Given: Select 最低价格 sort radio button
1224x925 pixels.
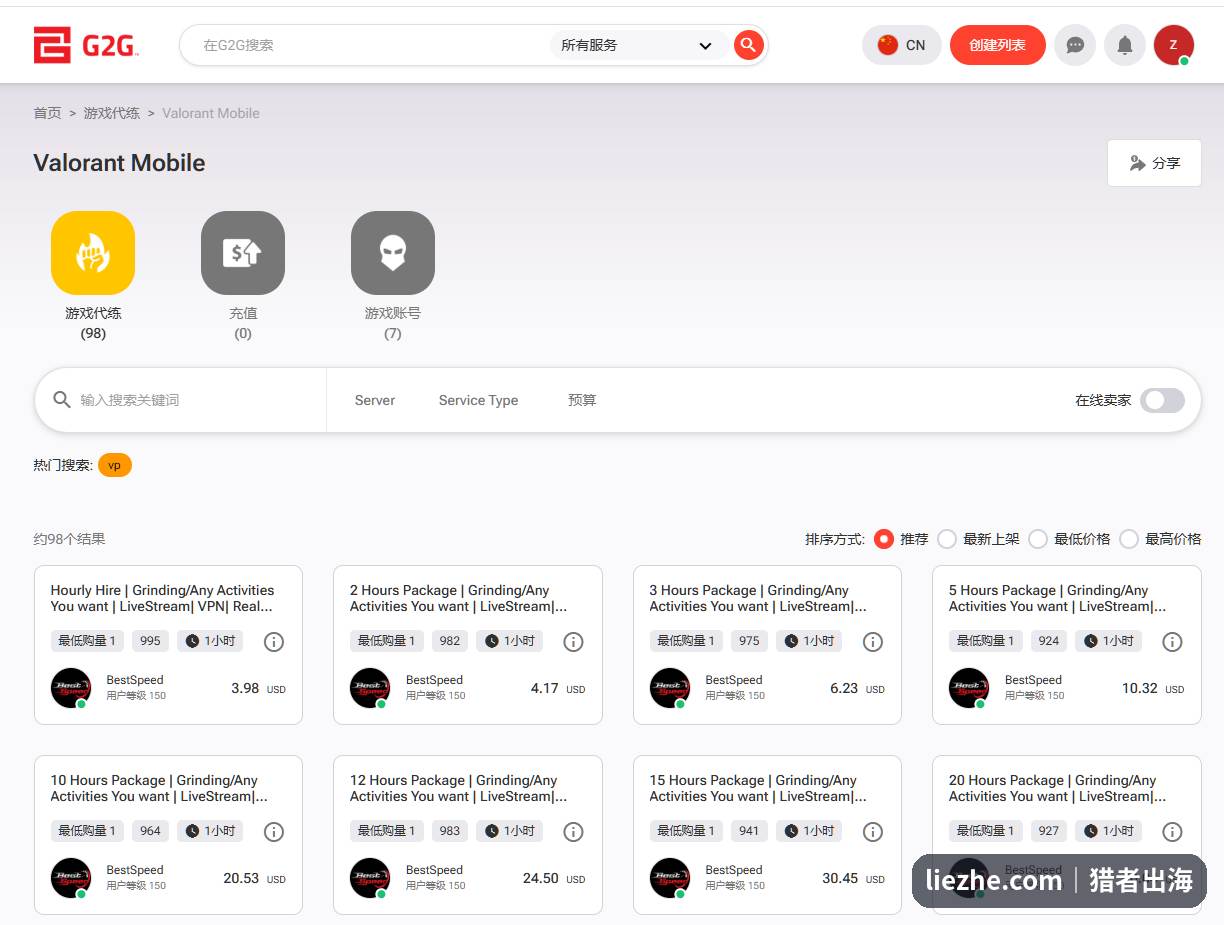Looking at the screenshot, I should (x=1038, y=539).
